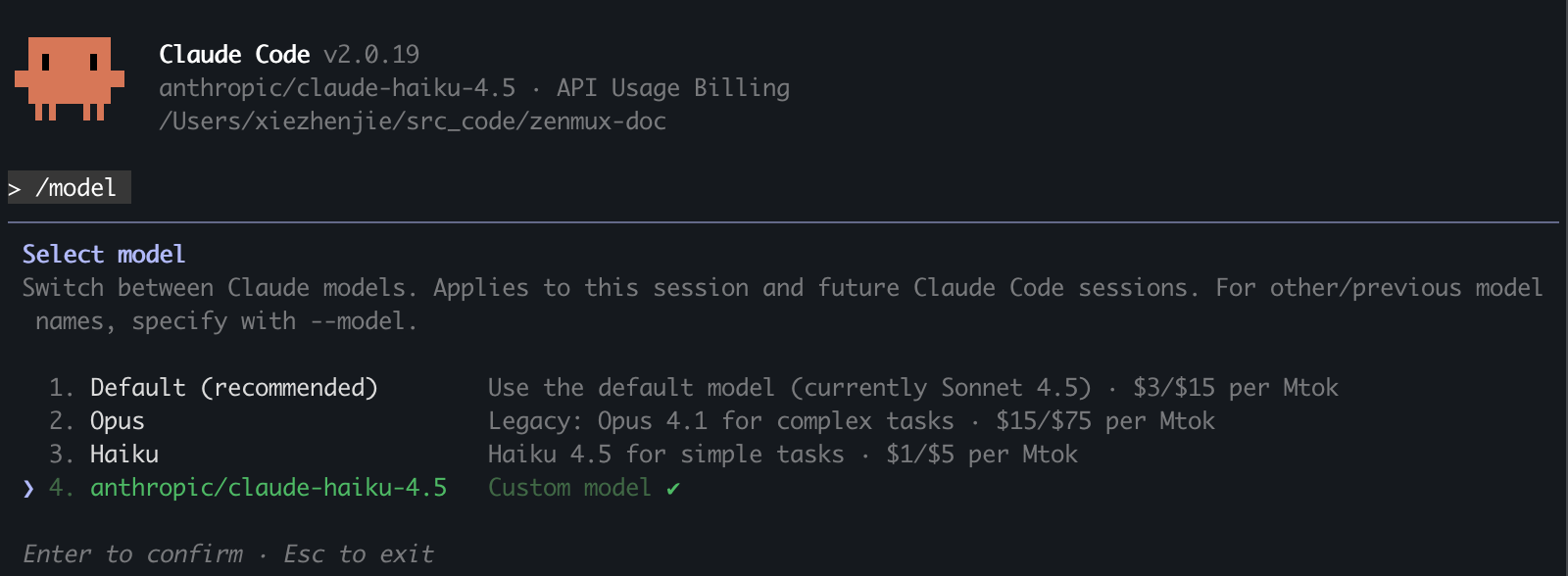This screenshot has height=576, width=1568.
Task: Click the Haiku 4.5 for simple tasks description
Action: [x=665, y=455]
